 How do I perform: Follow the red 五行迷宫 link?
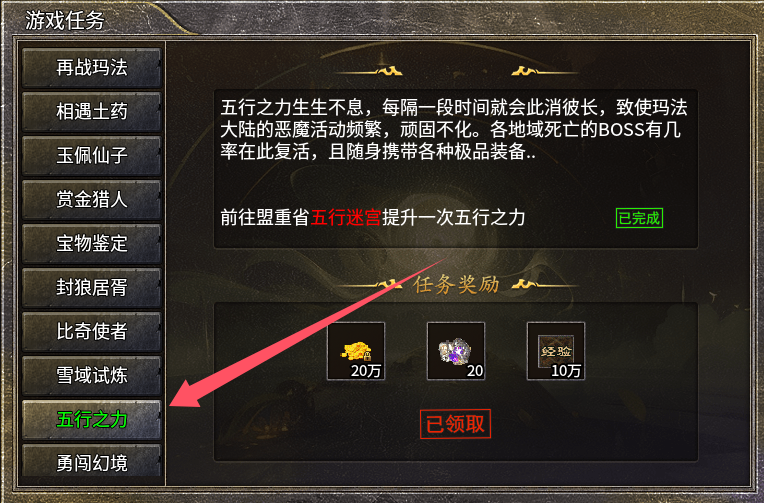click(x=345, y=217)
